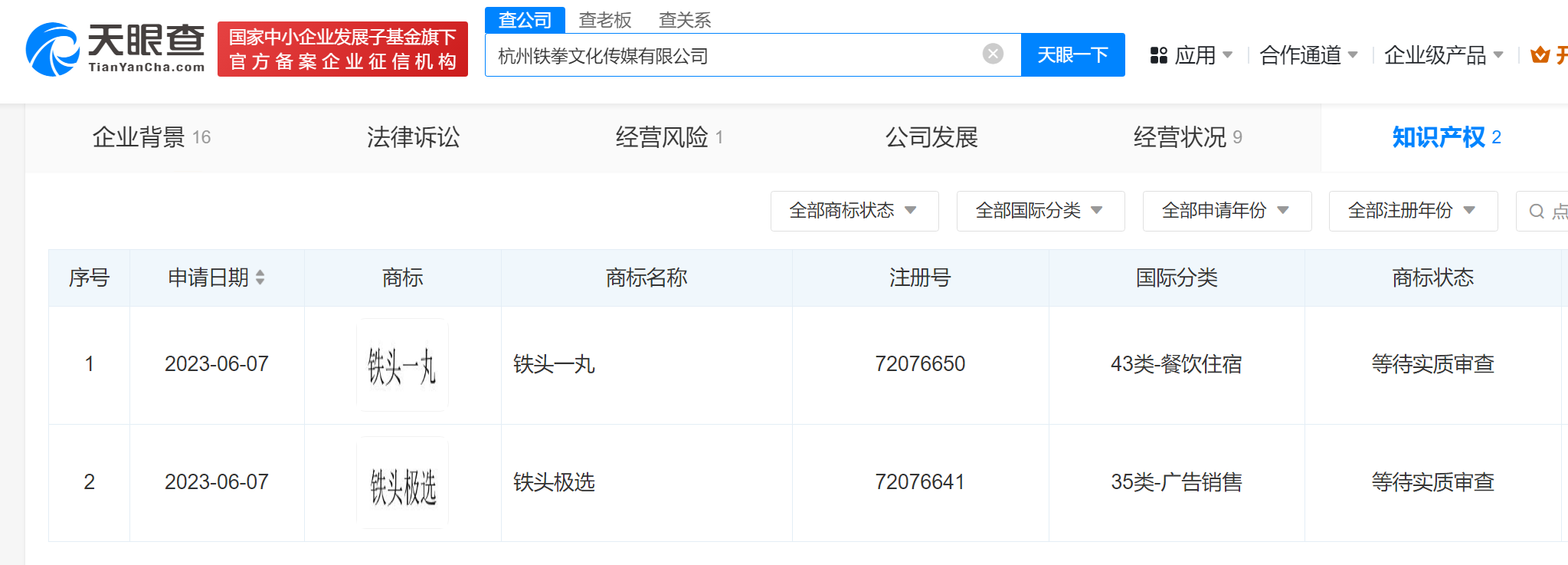This screenshot has width=1568, height=565.
Task: Click the orange crown icon
Action: click(1540, 55)
